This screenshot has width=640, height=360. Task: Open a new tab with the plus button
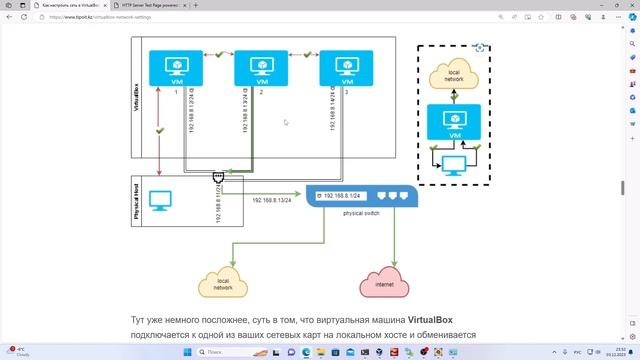pyautogui.click(x=196, y=5)
